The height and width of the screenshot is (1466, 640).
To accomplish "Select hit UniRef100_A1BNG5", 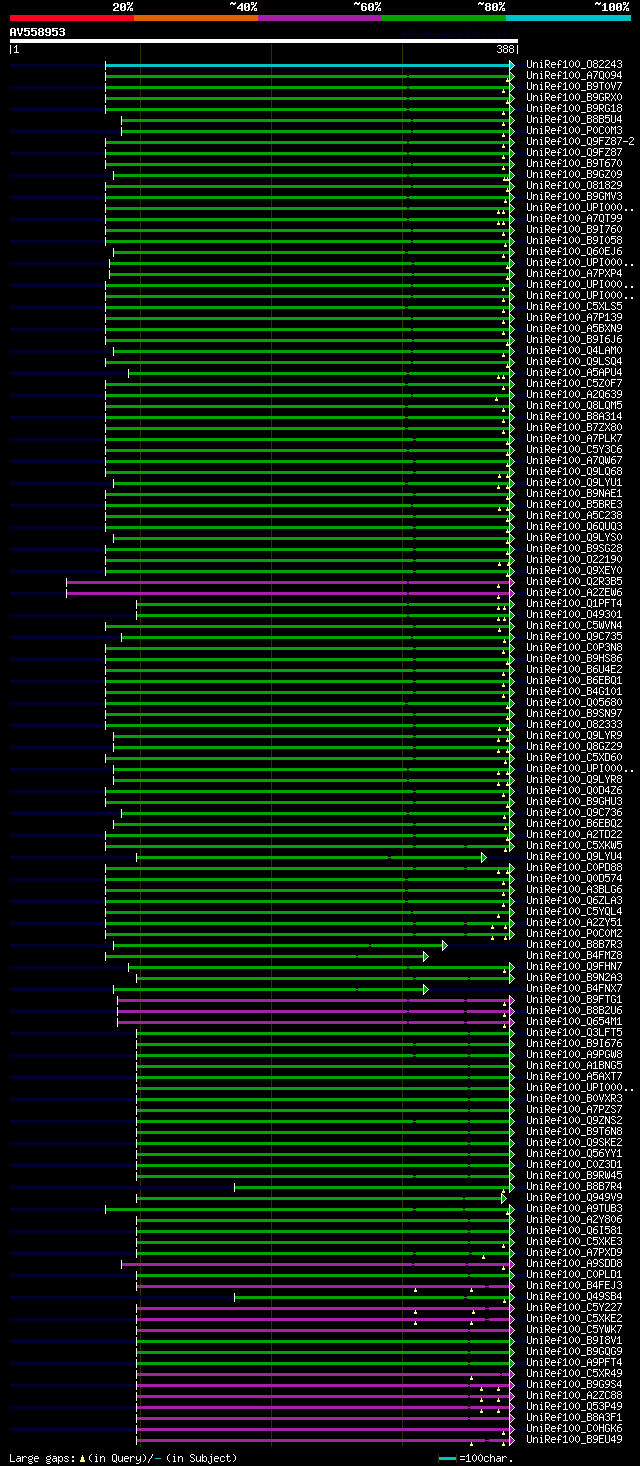I will tap(574, 1066).
